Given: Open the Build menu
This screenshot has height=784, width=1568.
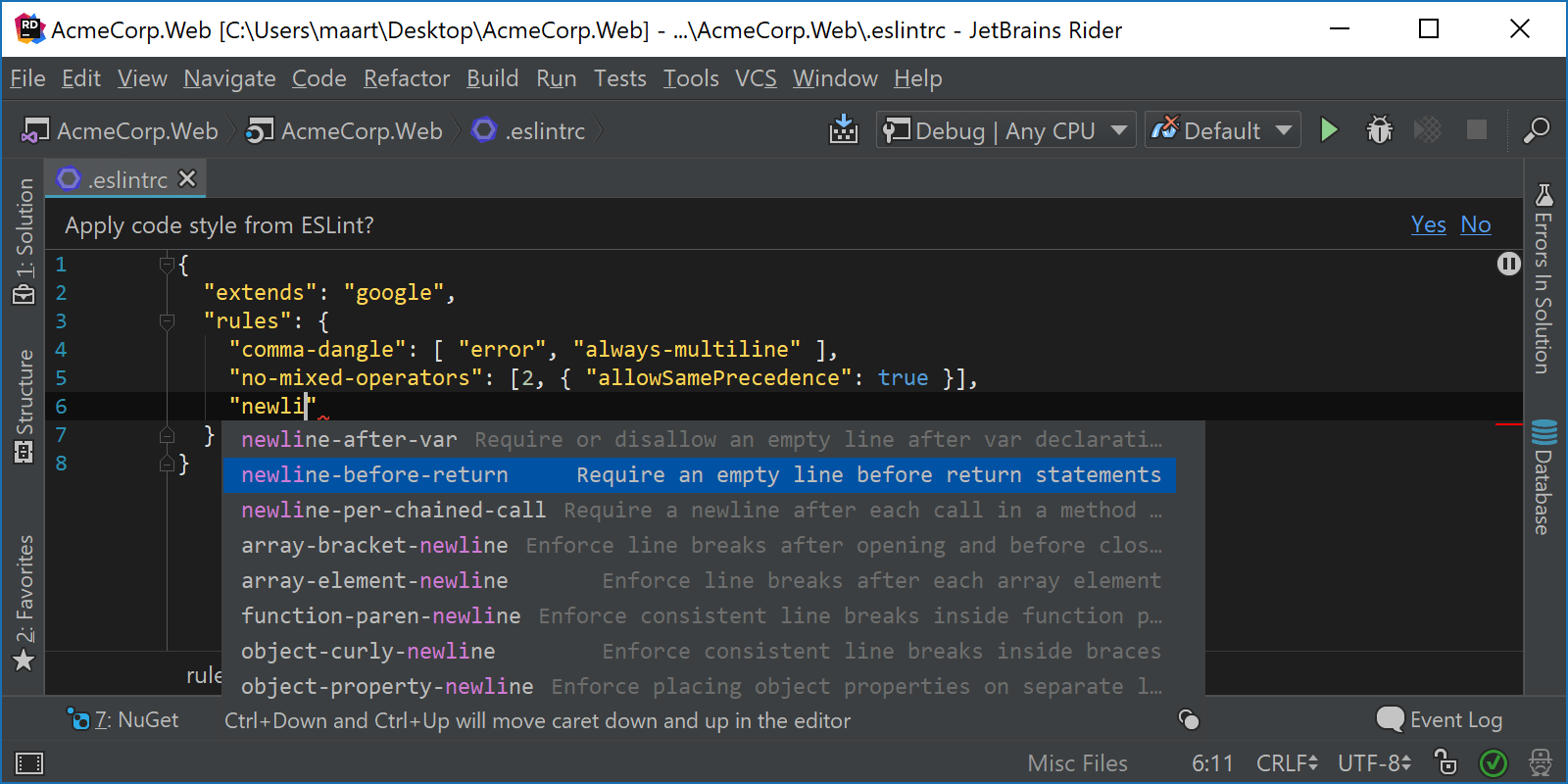Looking at the screenshot, I should 492,78.
